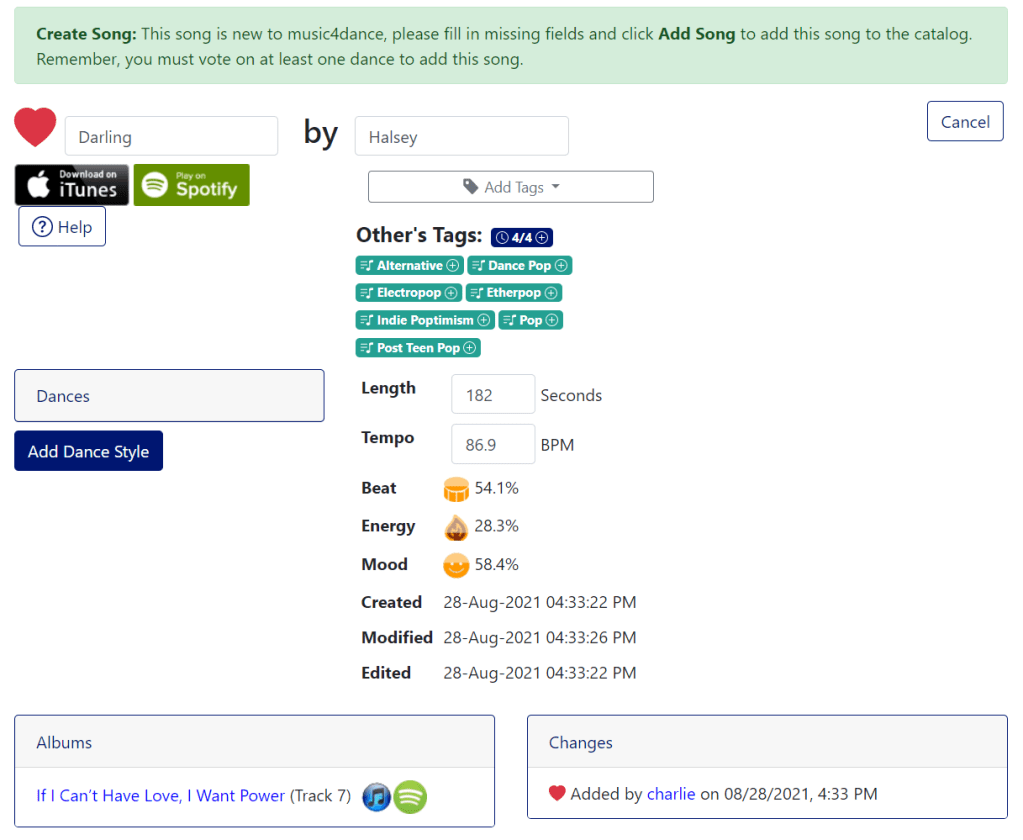Click the Spotify icon beside the album track

[x=410, y=797]
